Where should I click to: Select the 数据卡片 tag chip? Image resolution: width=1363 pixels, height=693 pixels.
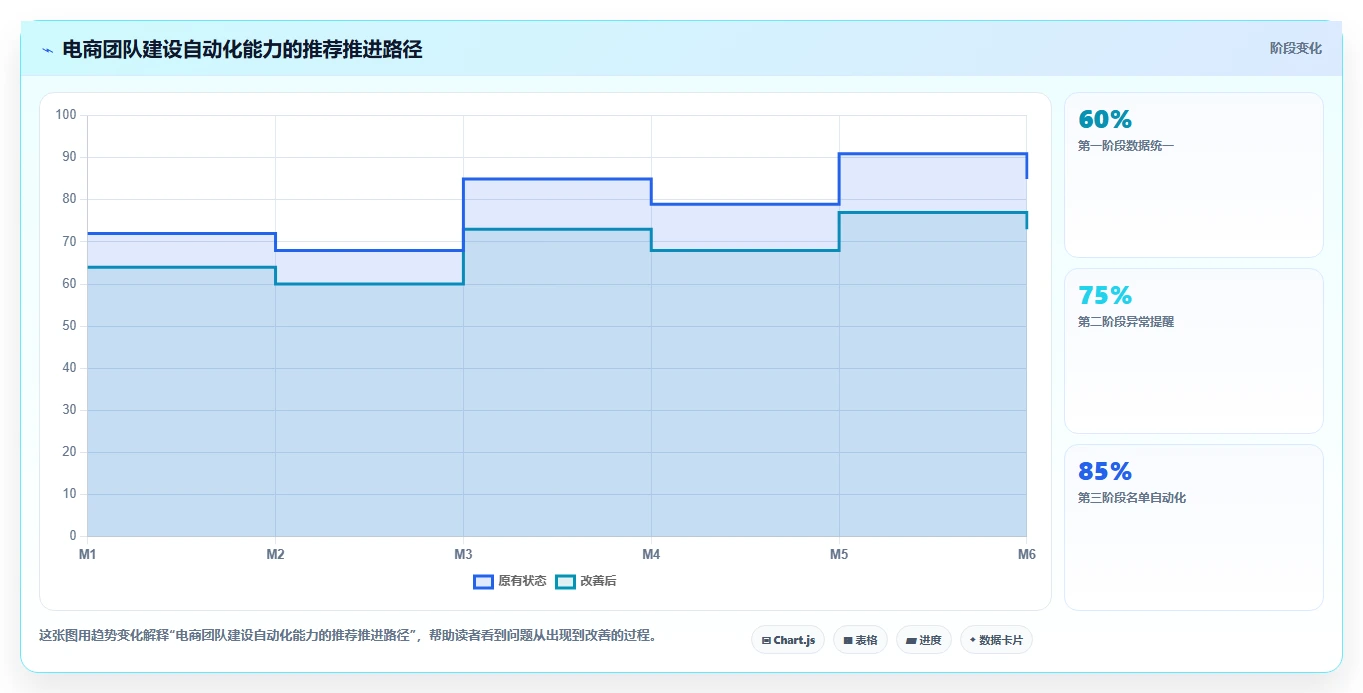click(996, 640)
